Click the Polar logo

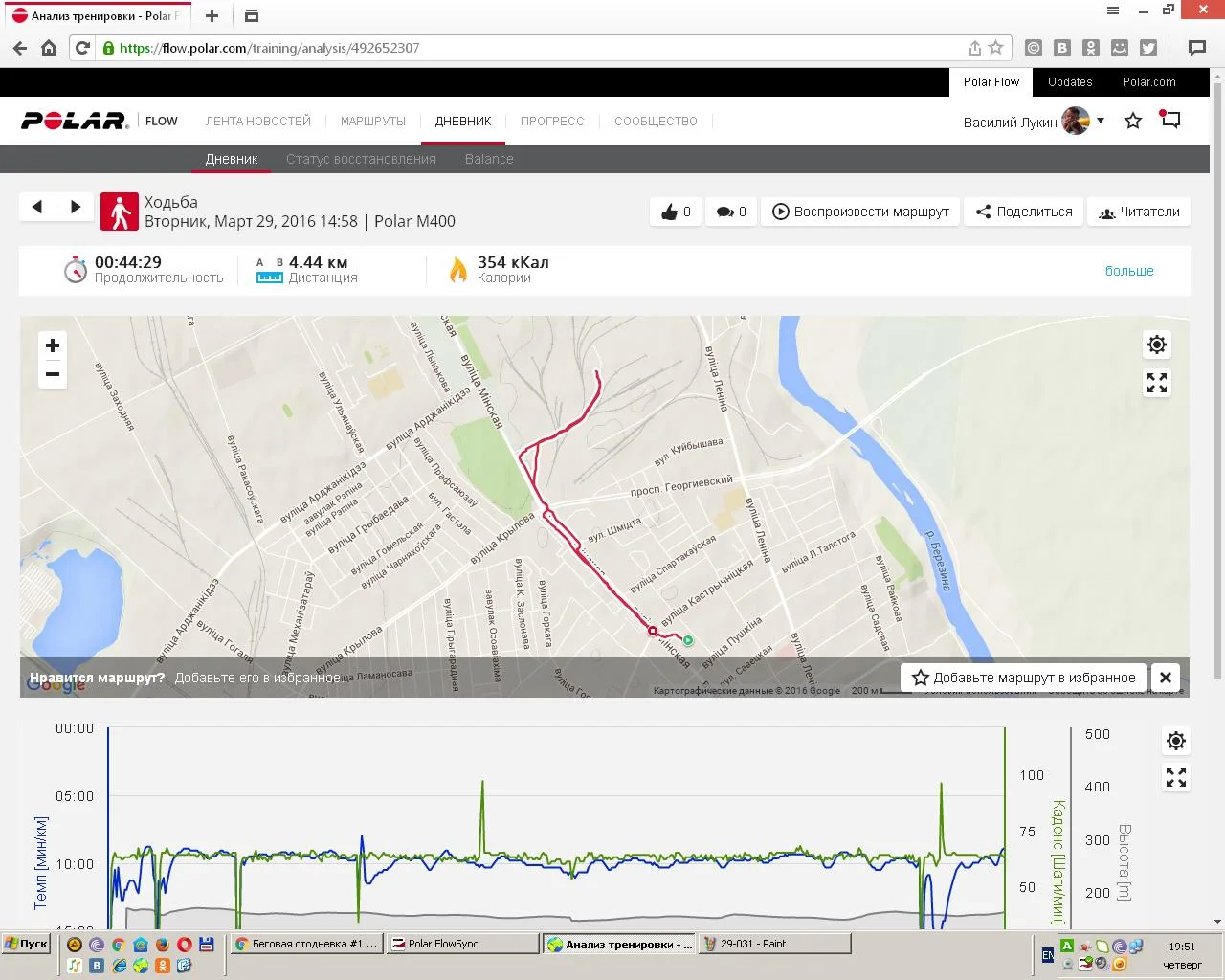pyautogui.click(x=75, y=121)
